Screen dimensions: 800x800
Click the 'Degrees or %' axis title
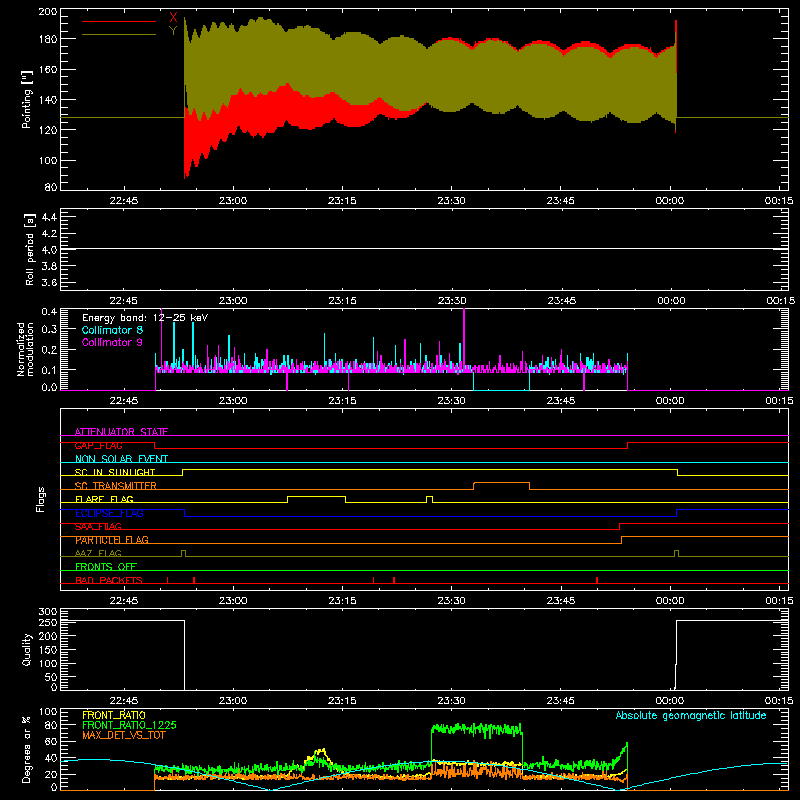(x=27, y=750)
